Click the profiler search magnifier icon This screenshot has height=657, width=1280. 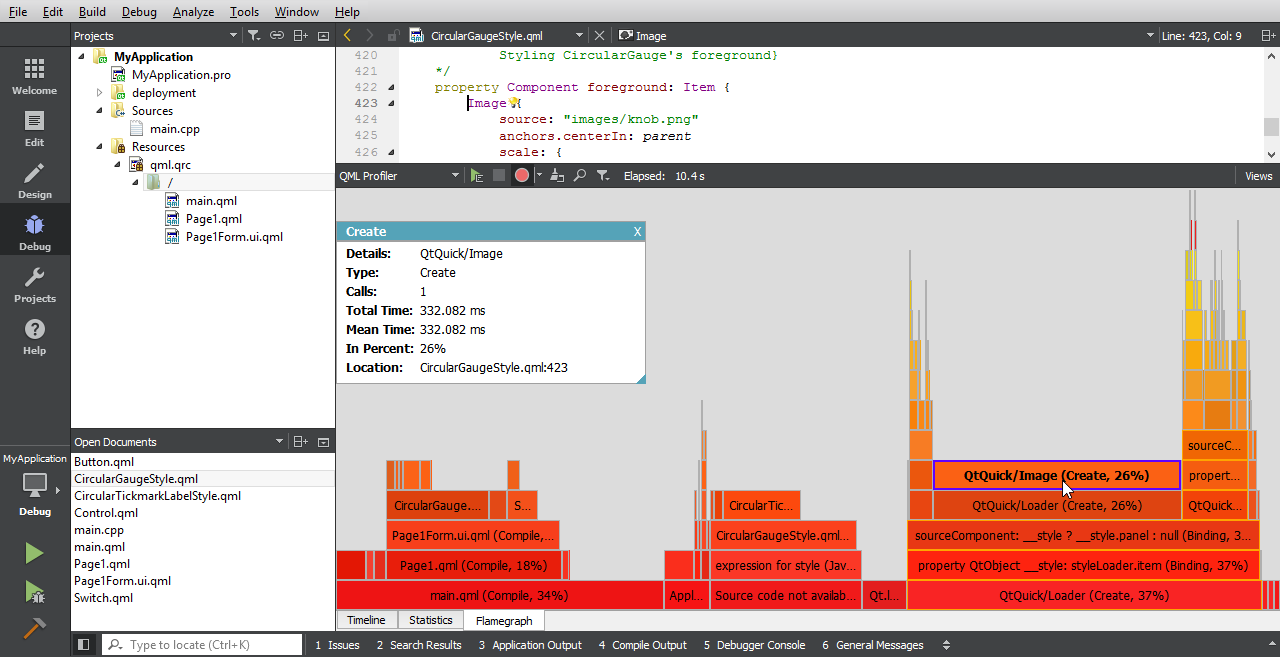click(579, 176)
